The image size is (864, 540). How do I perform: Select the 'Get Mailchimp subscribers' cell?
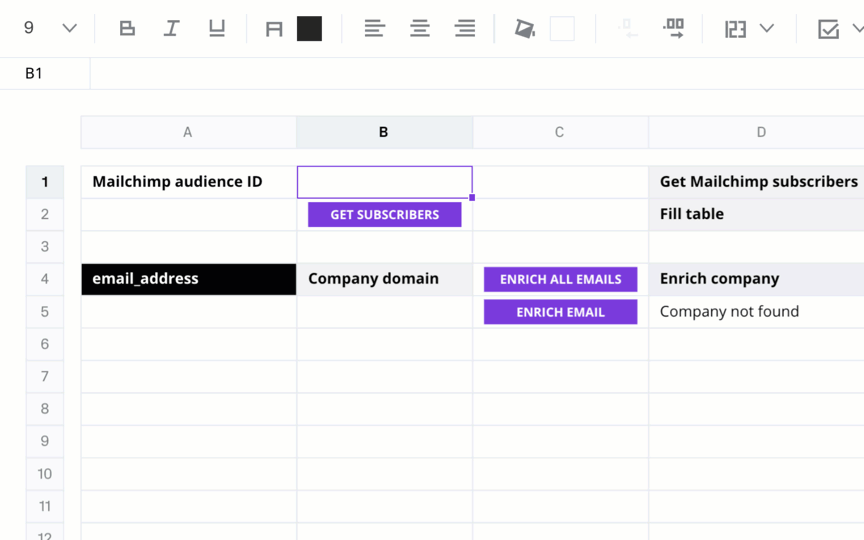tap(757, 182)
